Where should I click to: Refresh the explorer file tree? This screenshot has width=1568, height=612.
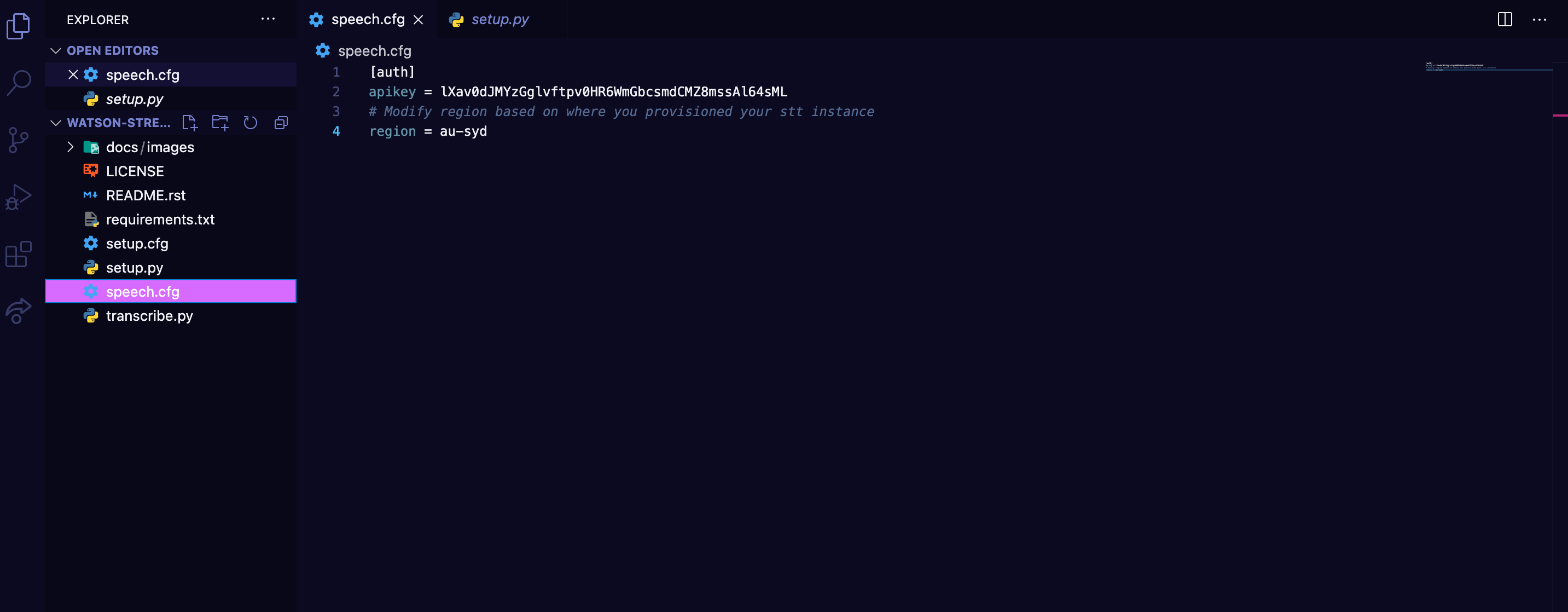pos(250,123)
